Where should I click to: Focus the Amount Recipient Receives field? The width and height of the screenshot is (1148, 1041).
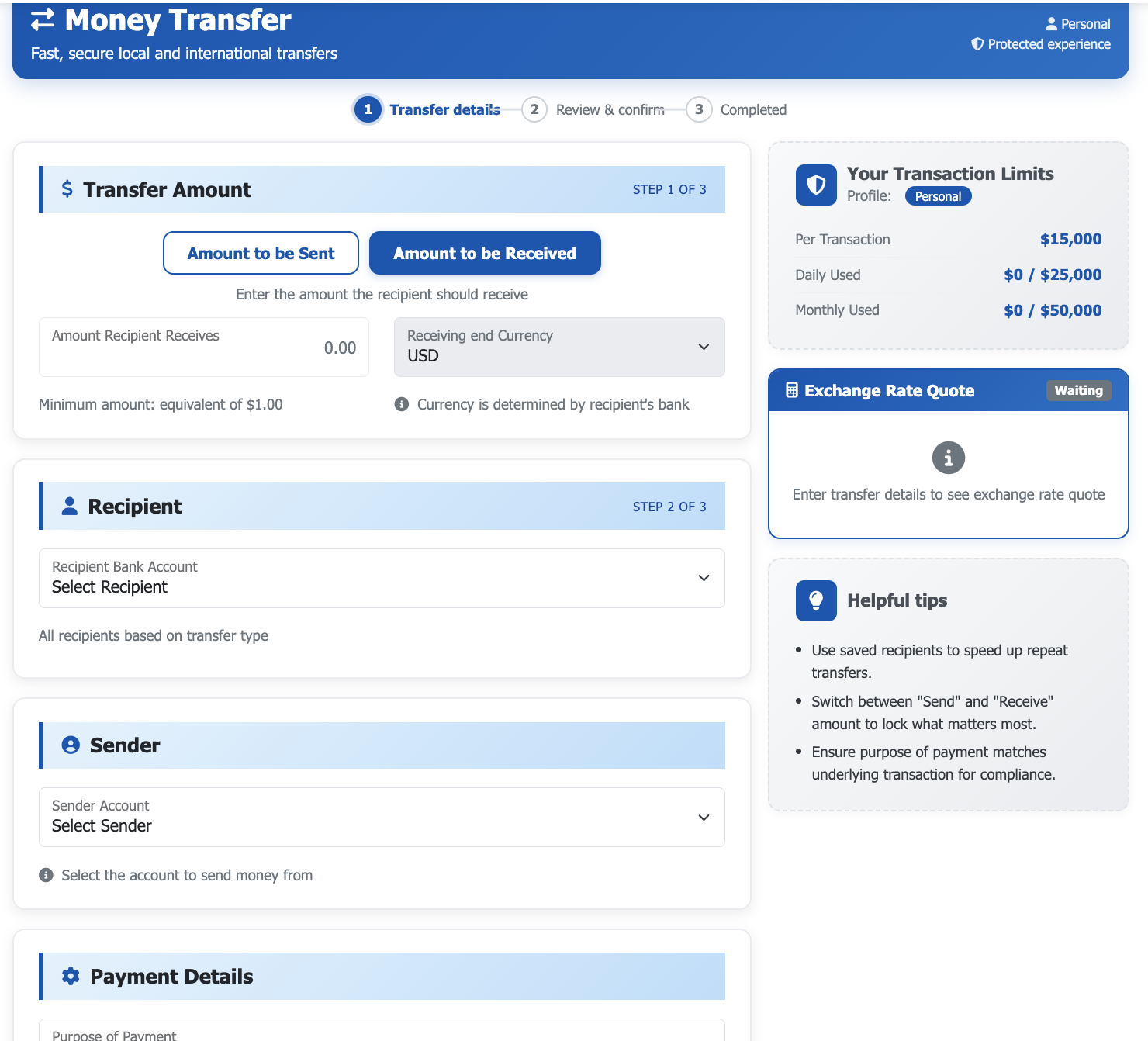pos(204,348)
